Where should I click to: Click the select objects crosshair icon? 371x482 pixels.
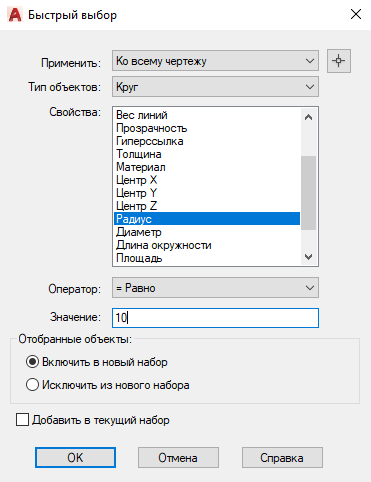(339, 61)
